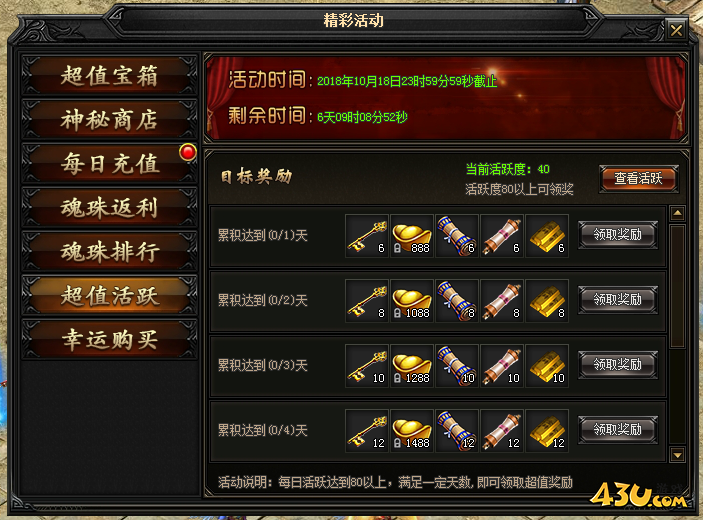Claim reward for 累积达到(0/1)天 row

point(618,234)
